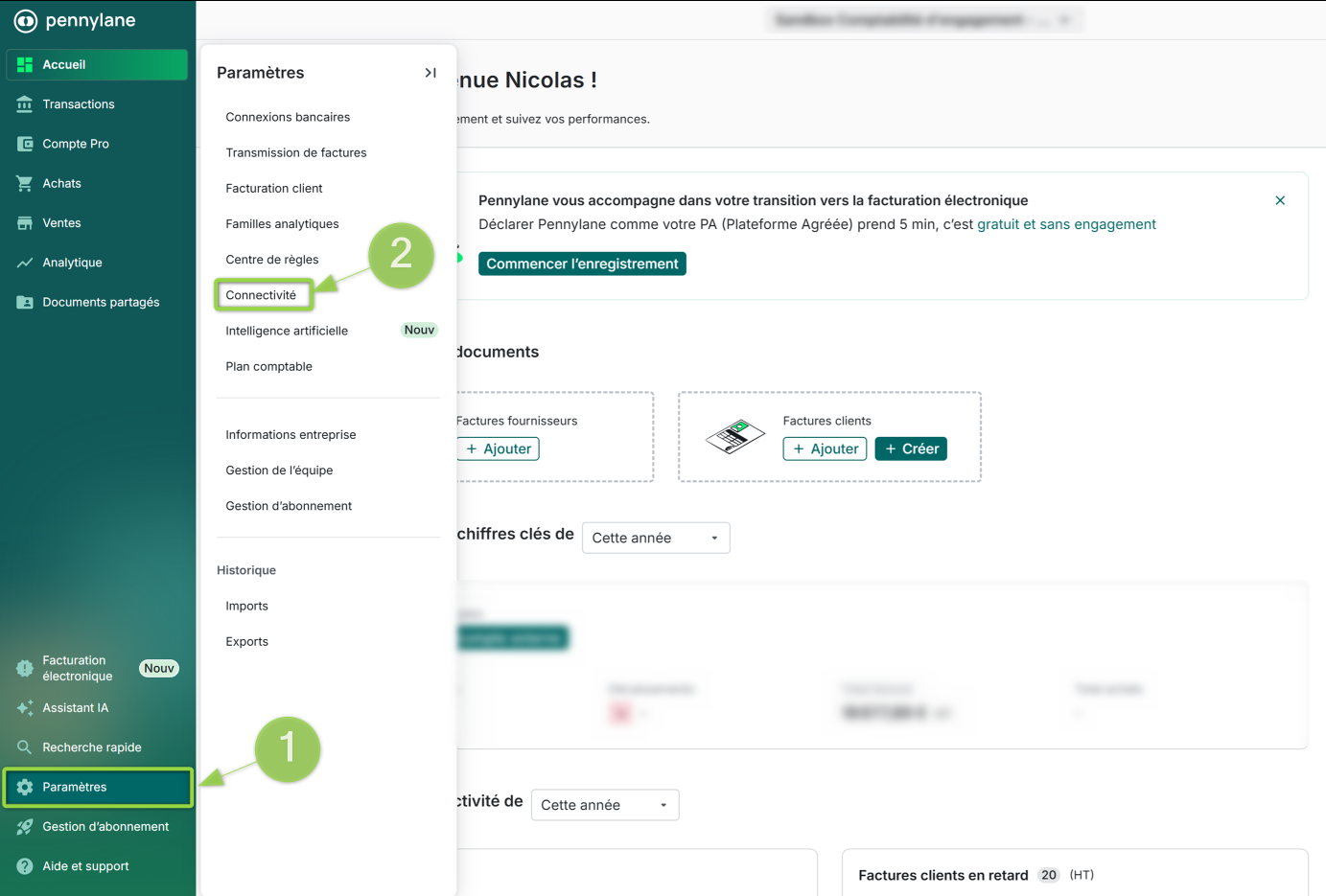The width and height of the screenshot is (1326, 896).
Task: Open Ventes in the sidebar
Action: (x=97, y=223)
